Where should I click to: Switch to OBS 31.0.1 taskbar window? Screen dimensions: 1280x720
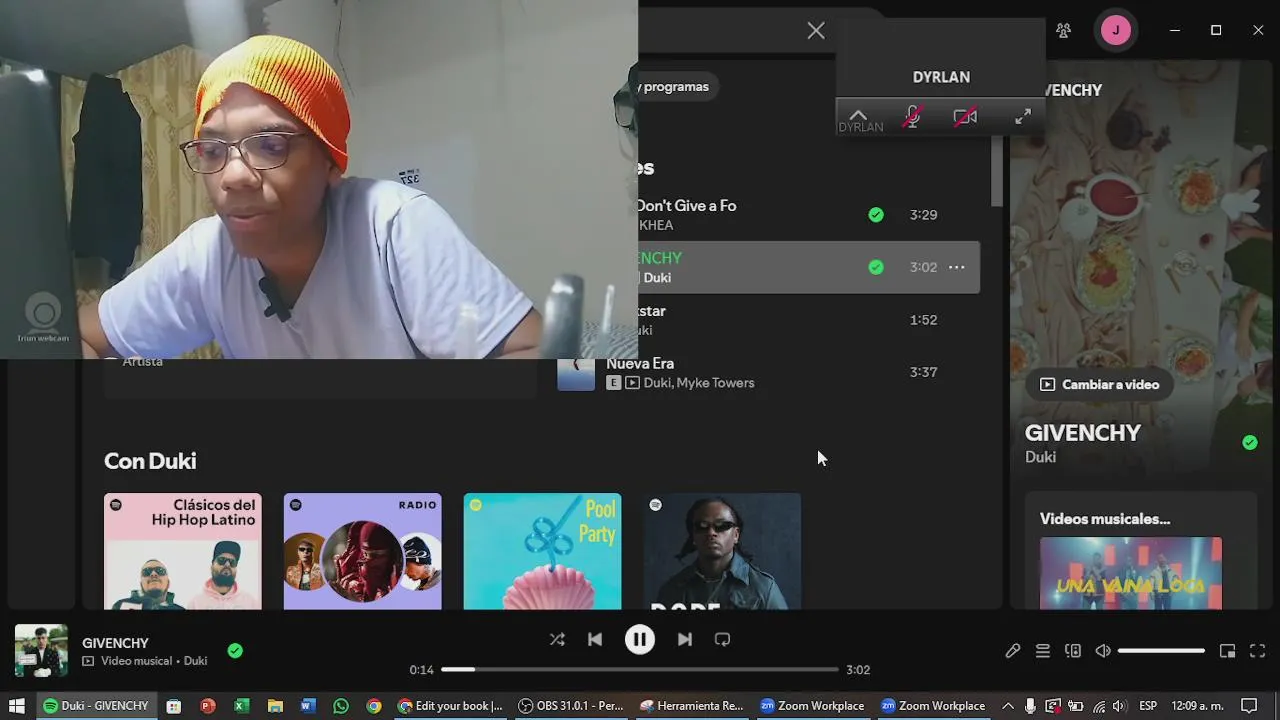tap(571, 706)
